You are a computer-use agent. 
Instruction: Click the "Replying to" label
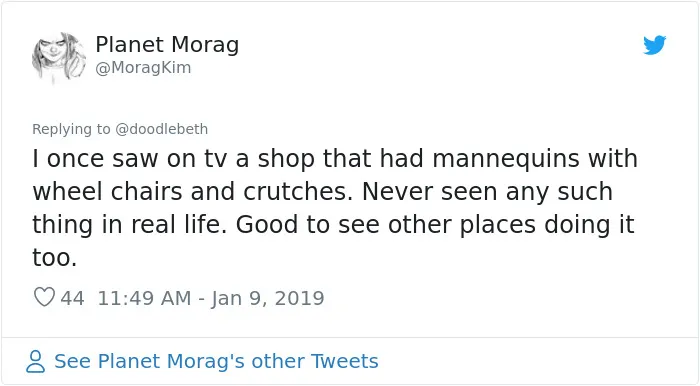pos(71,129)
